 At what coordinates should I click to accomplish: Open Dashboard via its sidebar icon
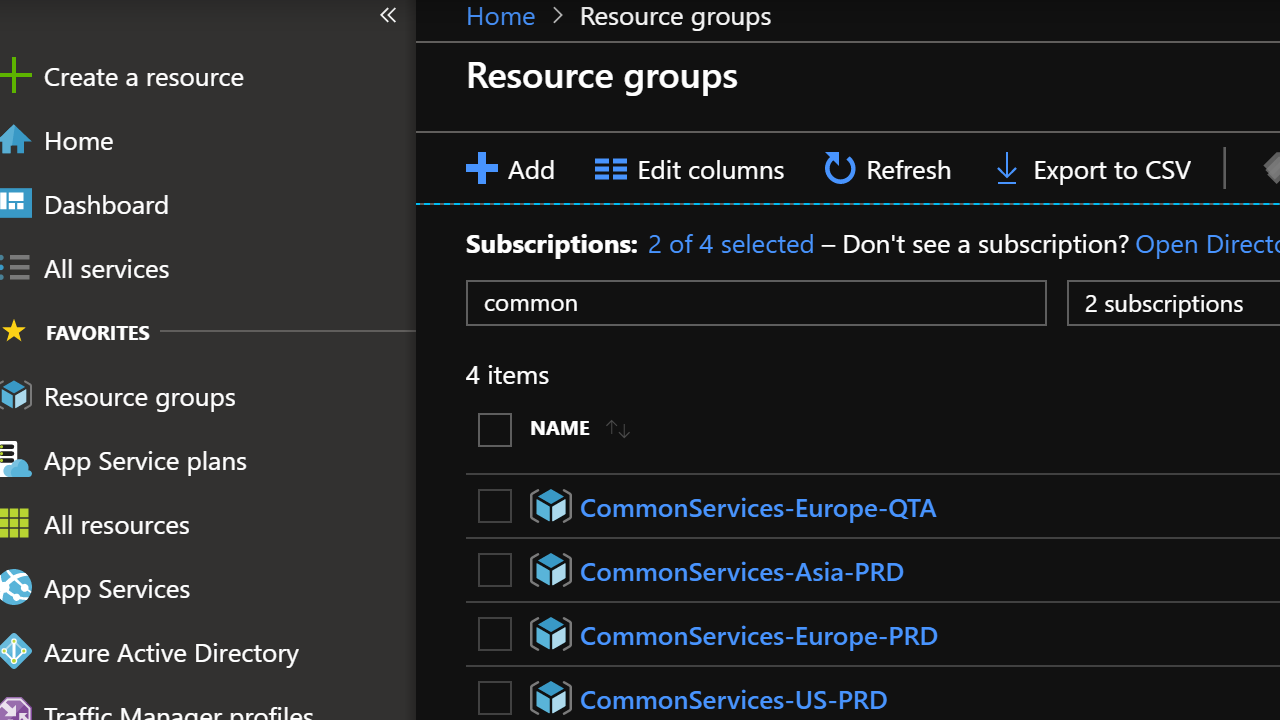(15, 204)
